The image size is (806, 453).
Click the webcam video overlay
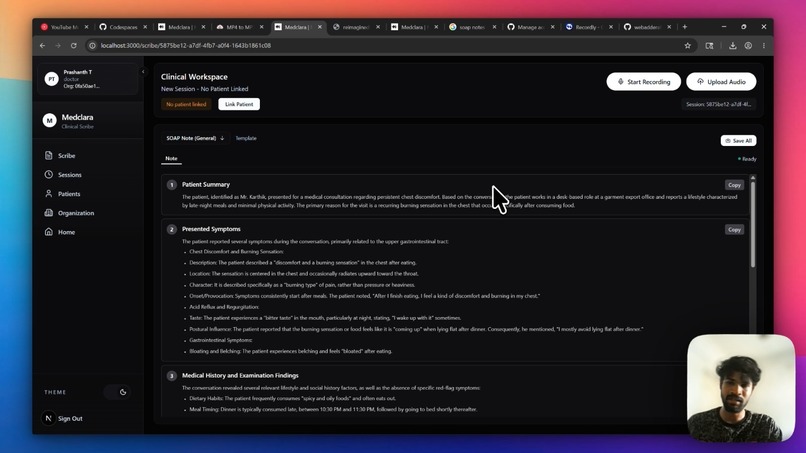click(x=741, y=388)
